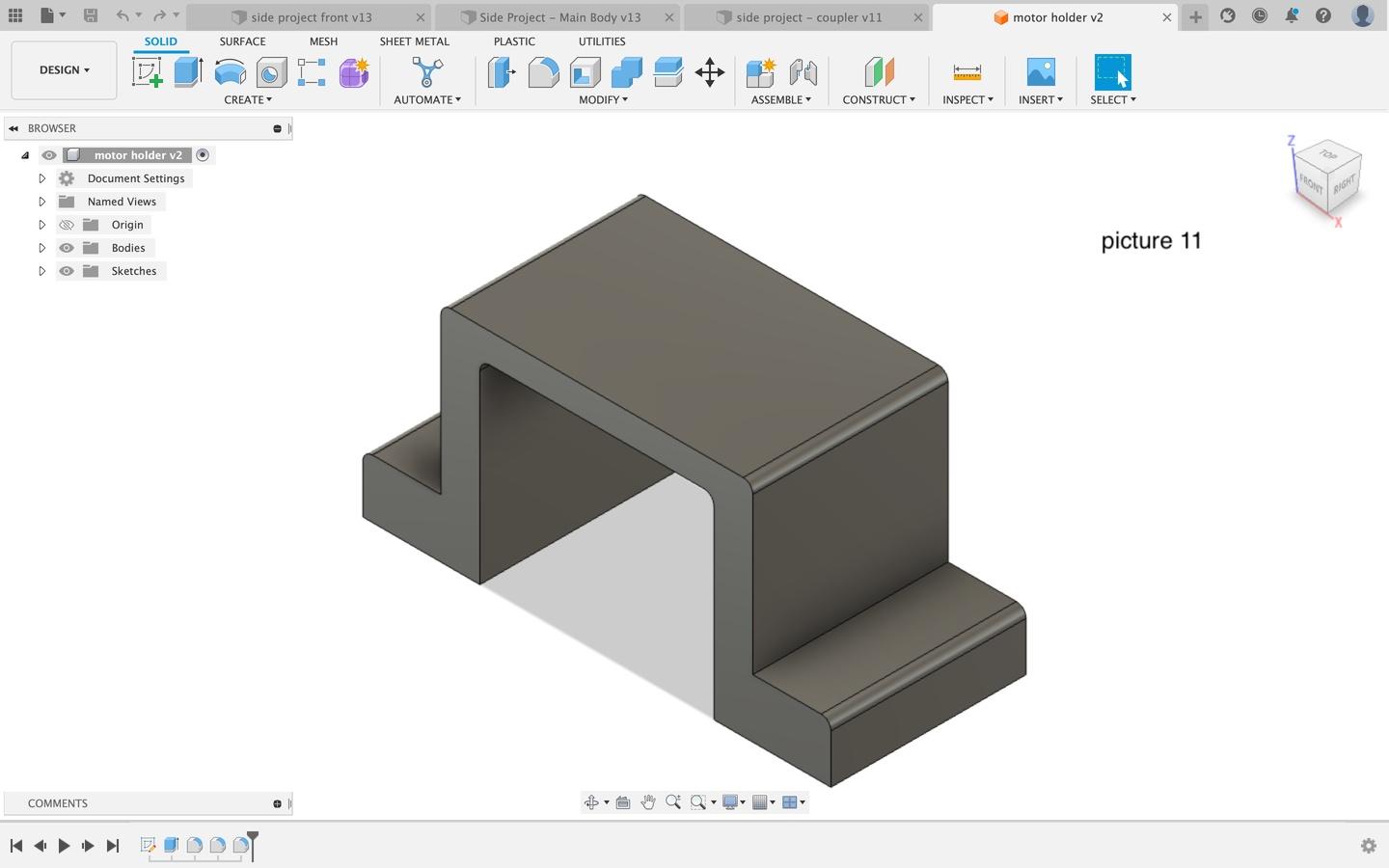Select the Zoom magnifier tool
The image size is (1389, 868).
(673, 802)
